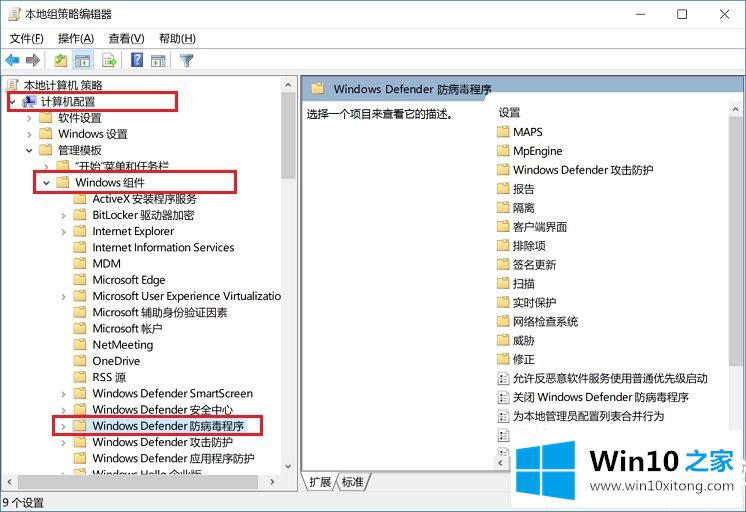Click the Up one level folder icon
The image size is (746, 512).
[60, 60]
